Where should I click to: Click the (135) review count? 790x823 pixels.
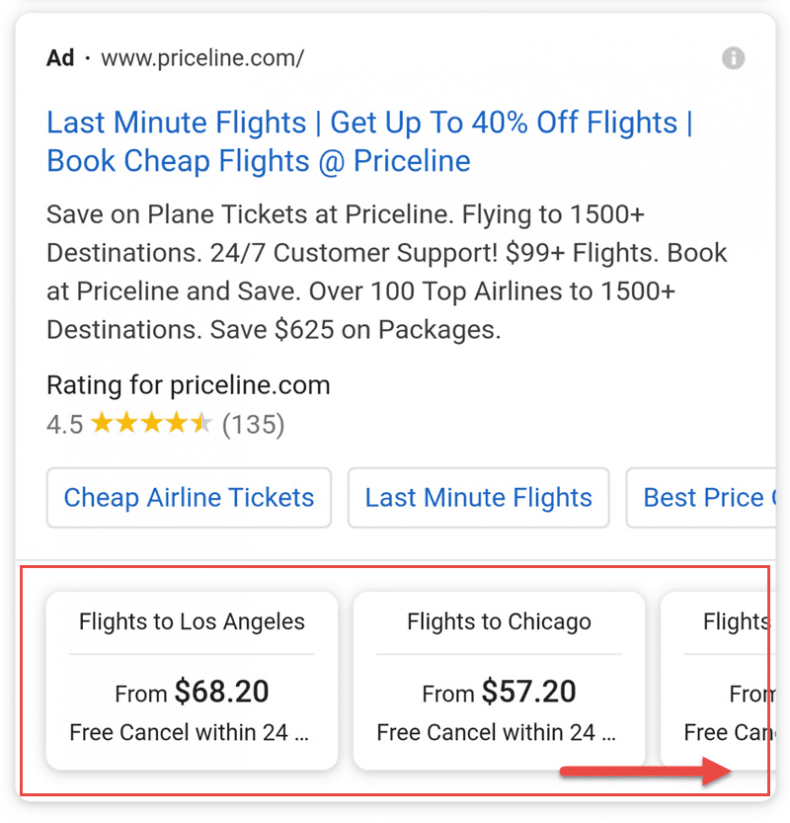click(253, 425)
